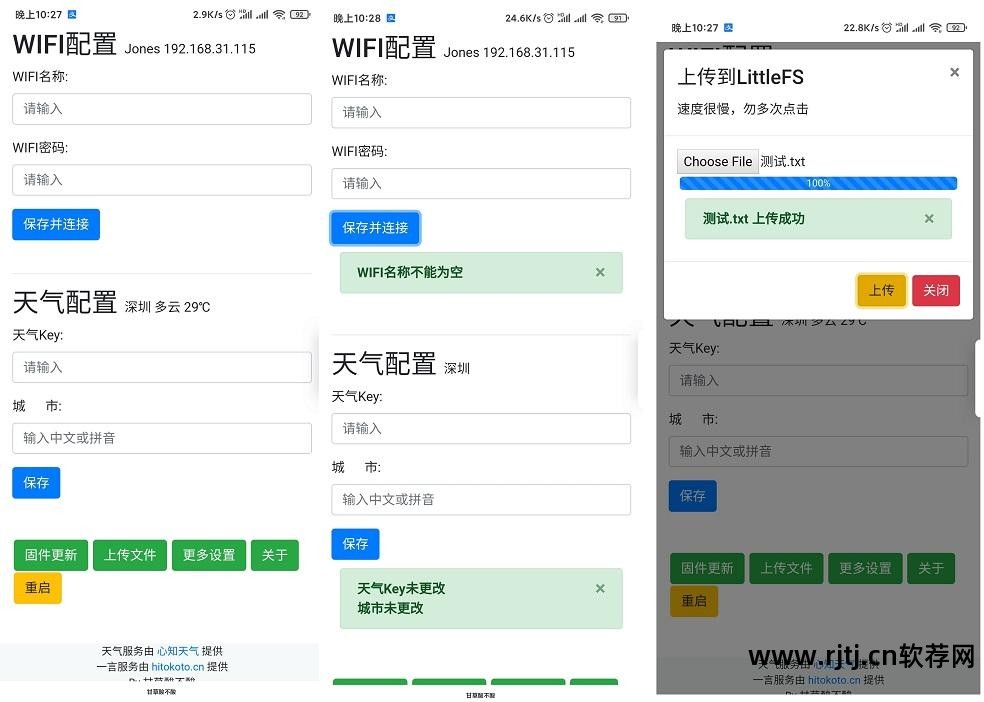Click the 100% upload progress bar
Screen dimensions: 984x702
(818, 183)
